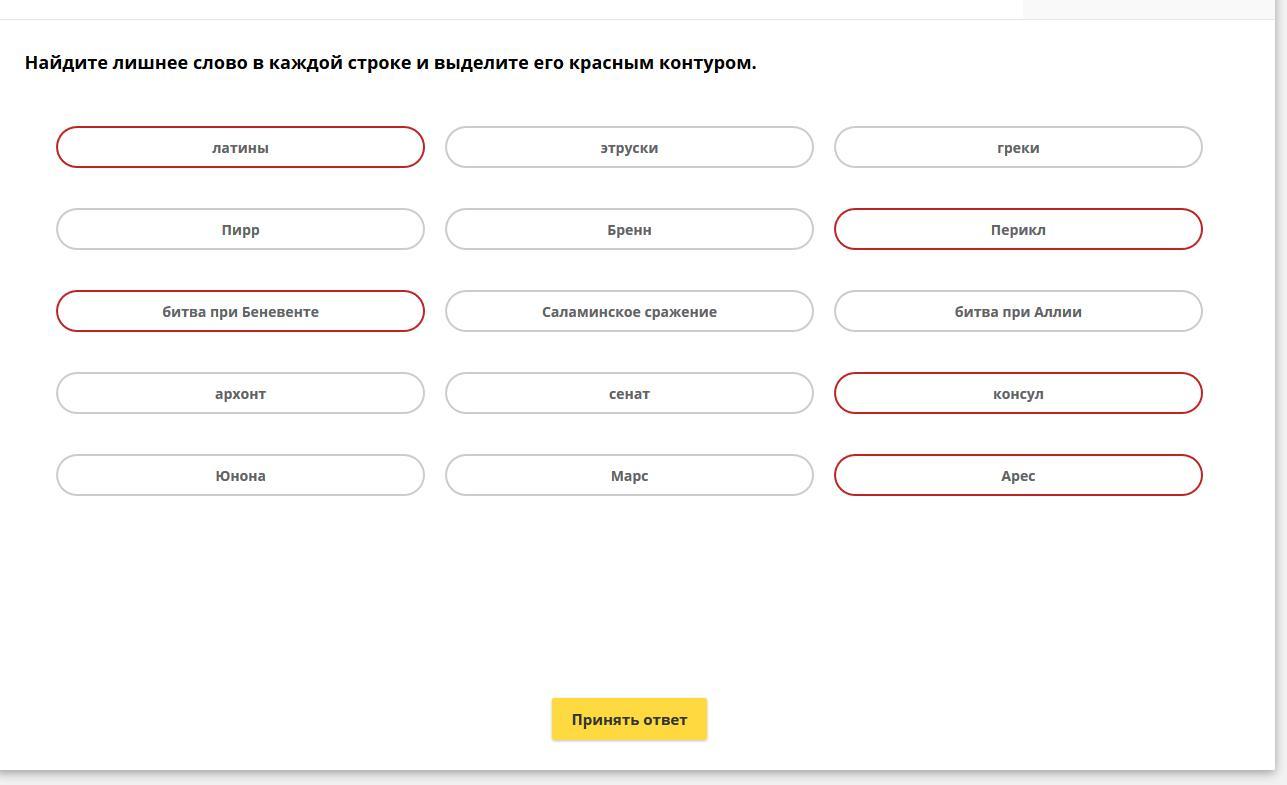Select the 'Марс' option
Screen dimensions: 1287x785
click(629, 475)
